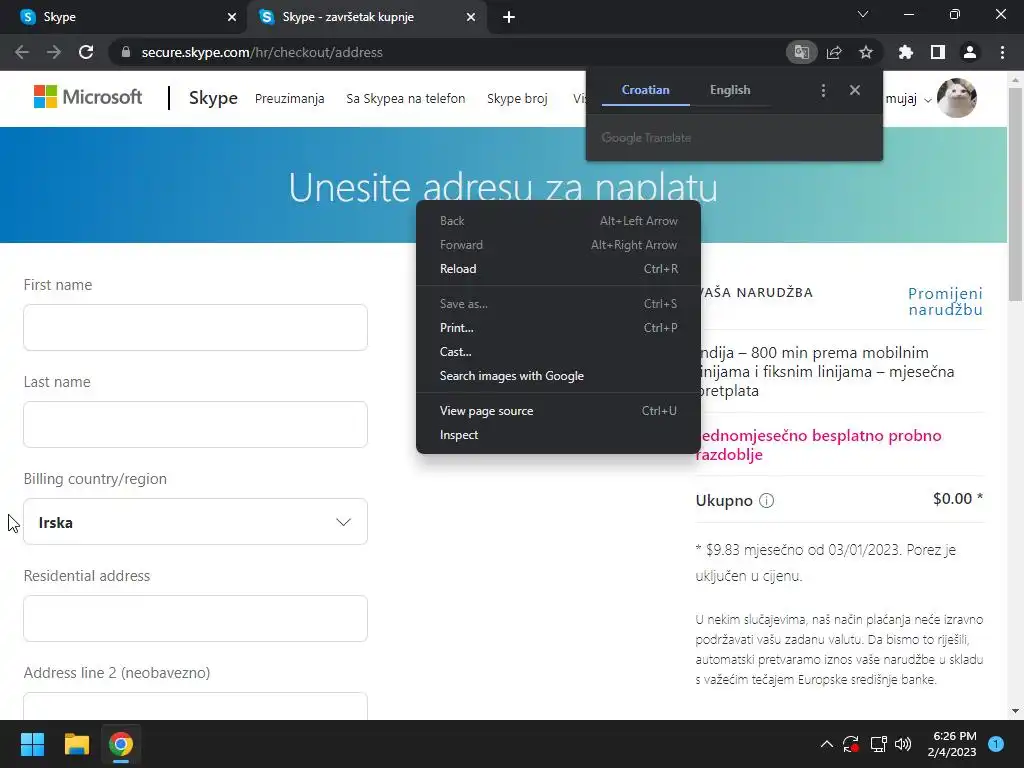Click into the Residential address field
Screen dimensions: 1024x768
pos(195,618)
